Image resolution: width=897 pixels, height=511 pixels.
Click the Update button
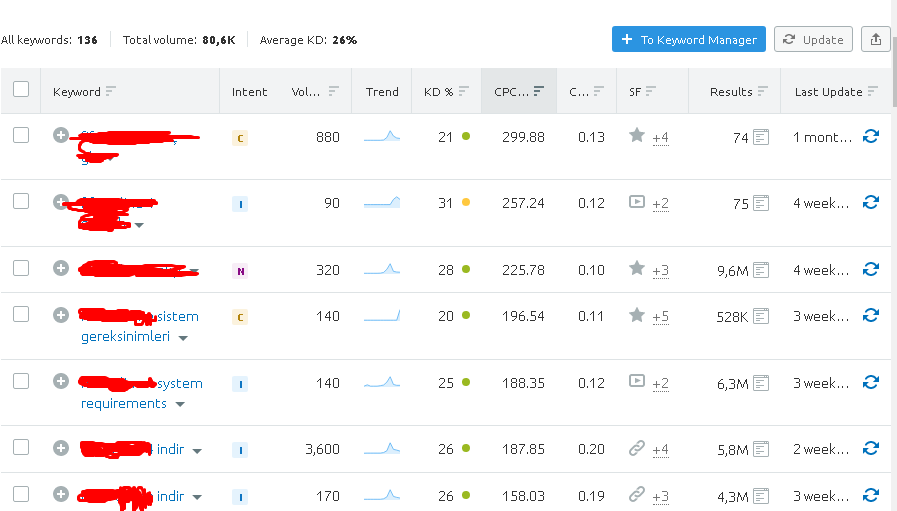coord(813,39)
